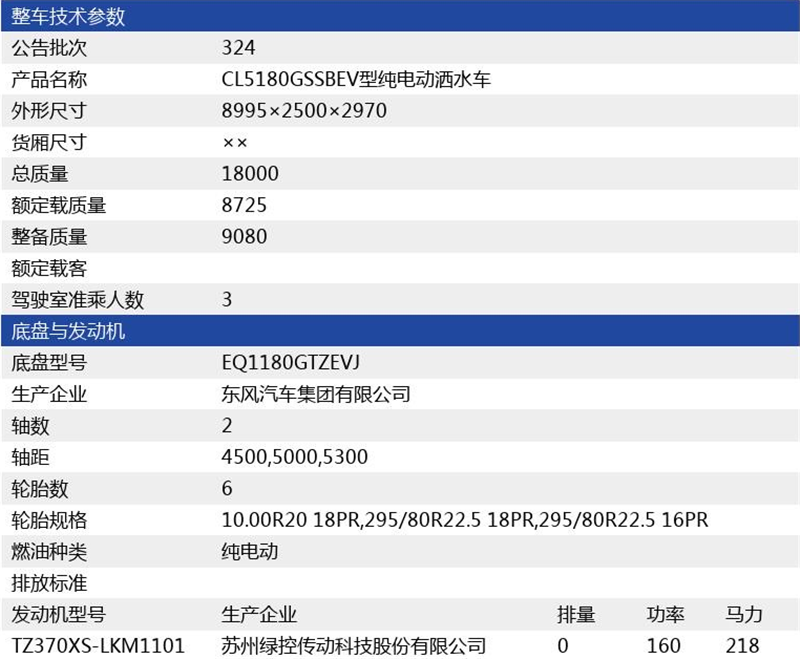
Task: Select the 整备质量 value 9080
Action: tap(245, 236)
